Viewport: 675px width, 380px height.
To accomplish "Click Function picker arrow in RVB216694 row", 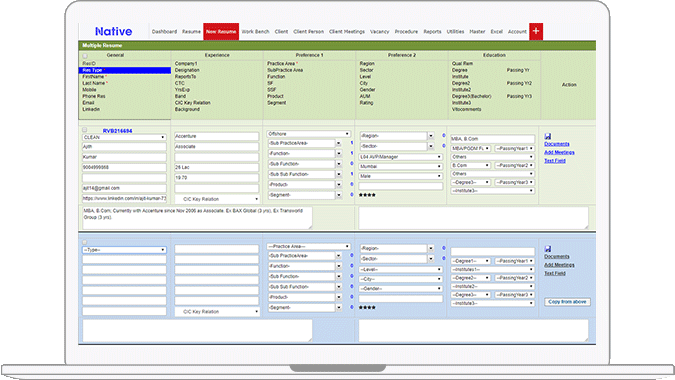I will 339,154.
